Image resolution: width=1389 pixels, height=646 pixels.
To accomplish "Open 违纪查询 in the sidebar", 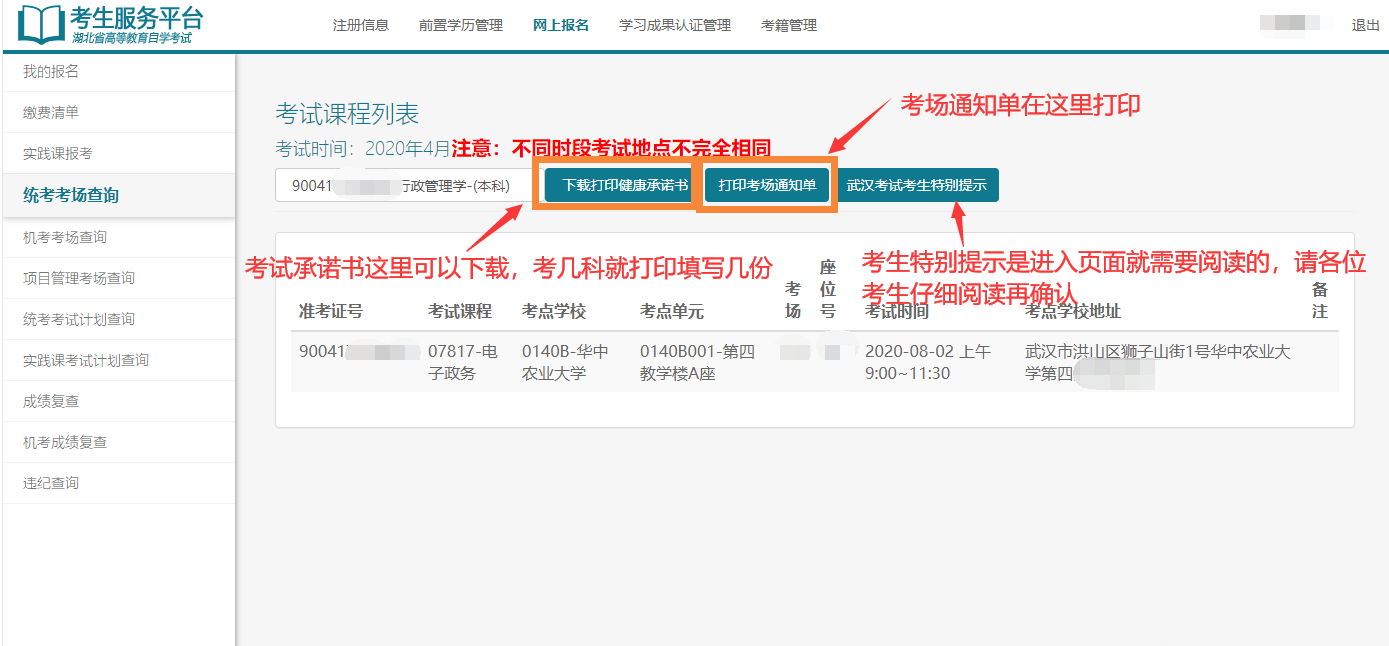I will [51, 483].
